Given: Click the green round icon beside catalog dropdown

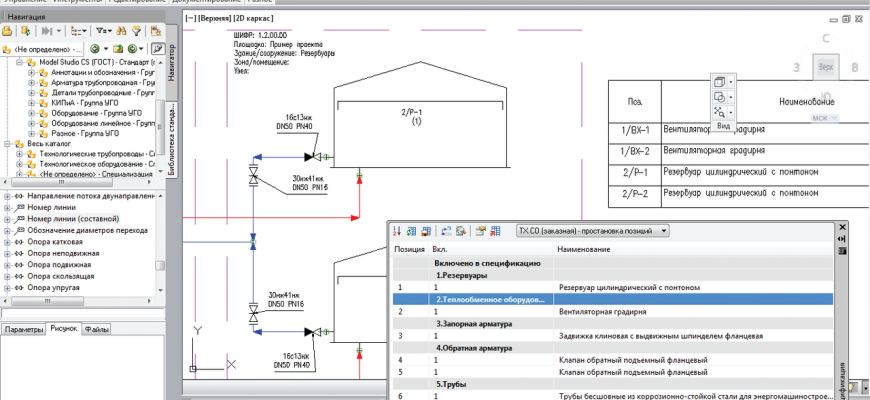Looking at the screenshot, I should (94, 48).
